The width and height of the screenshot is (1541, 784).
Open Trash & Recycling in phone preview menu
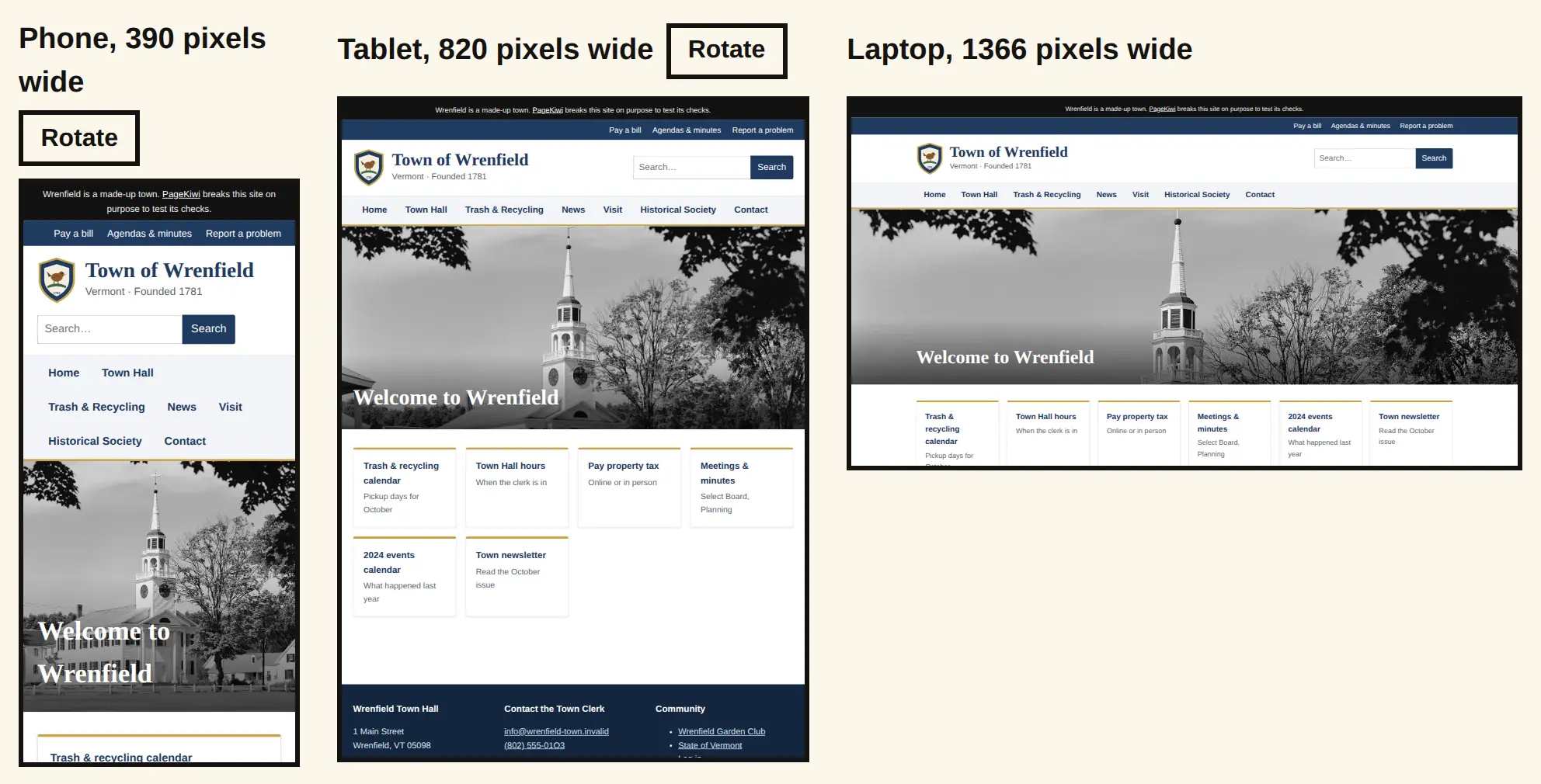[x=96, y=408]
